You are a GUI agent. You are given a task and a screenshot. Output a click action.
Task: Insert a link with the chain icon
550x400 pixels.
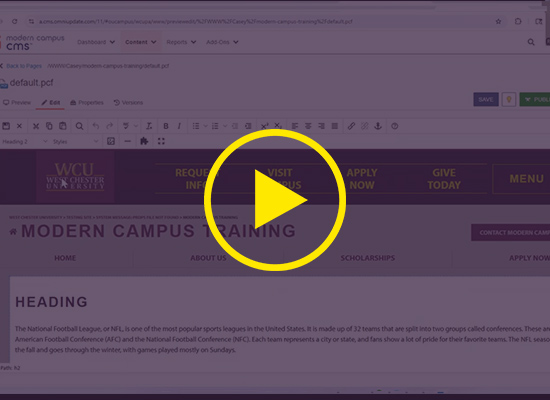click(x=351, y=126)
